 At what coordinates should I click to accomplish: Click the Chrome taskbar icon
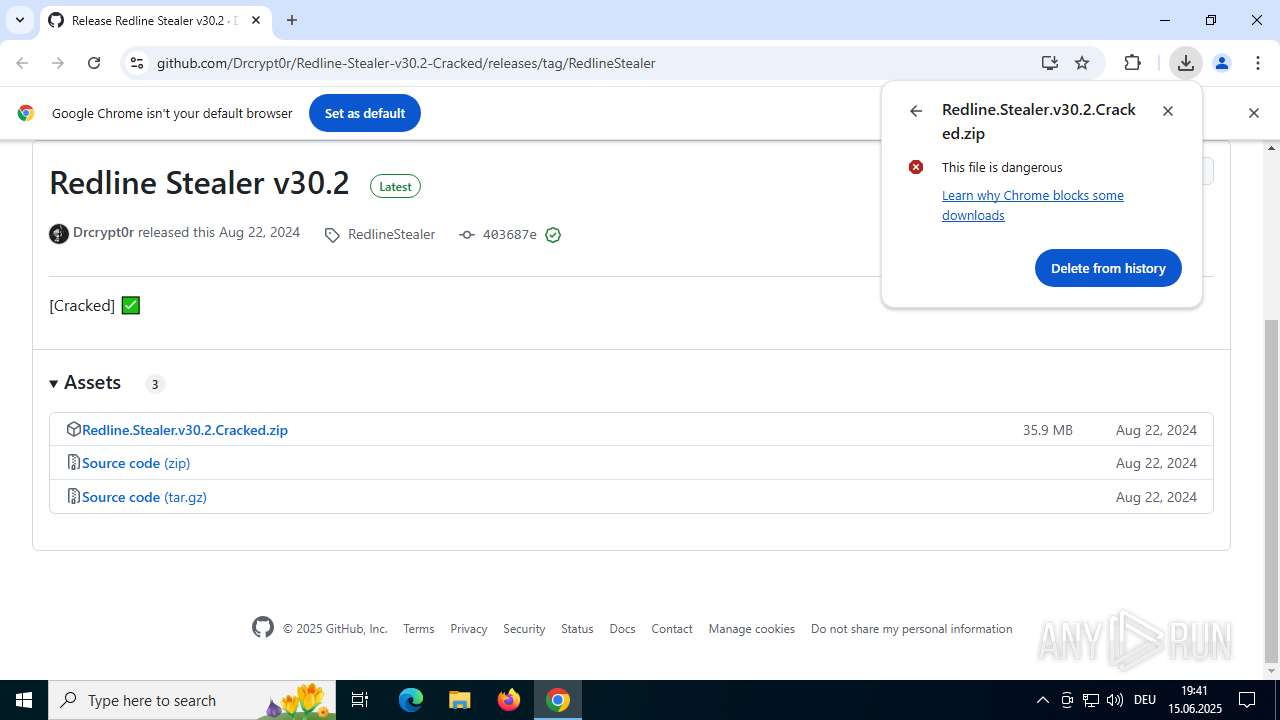558,700
